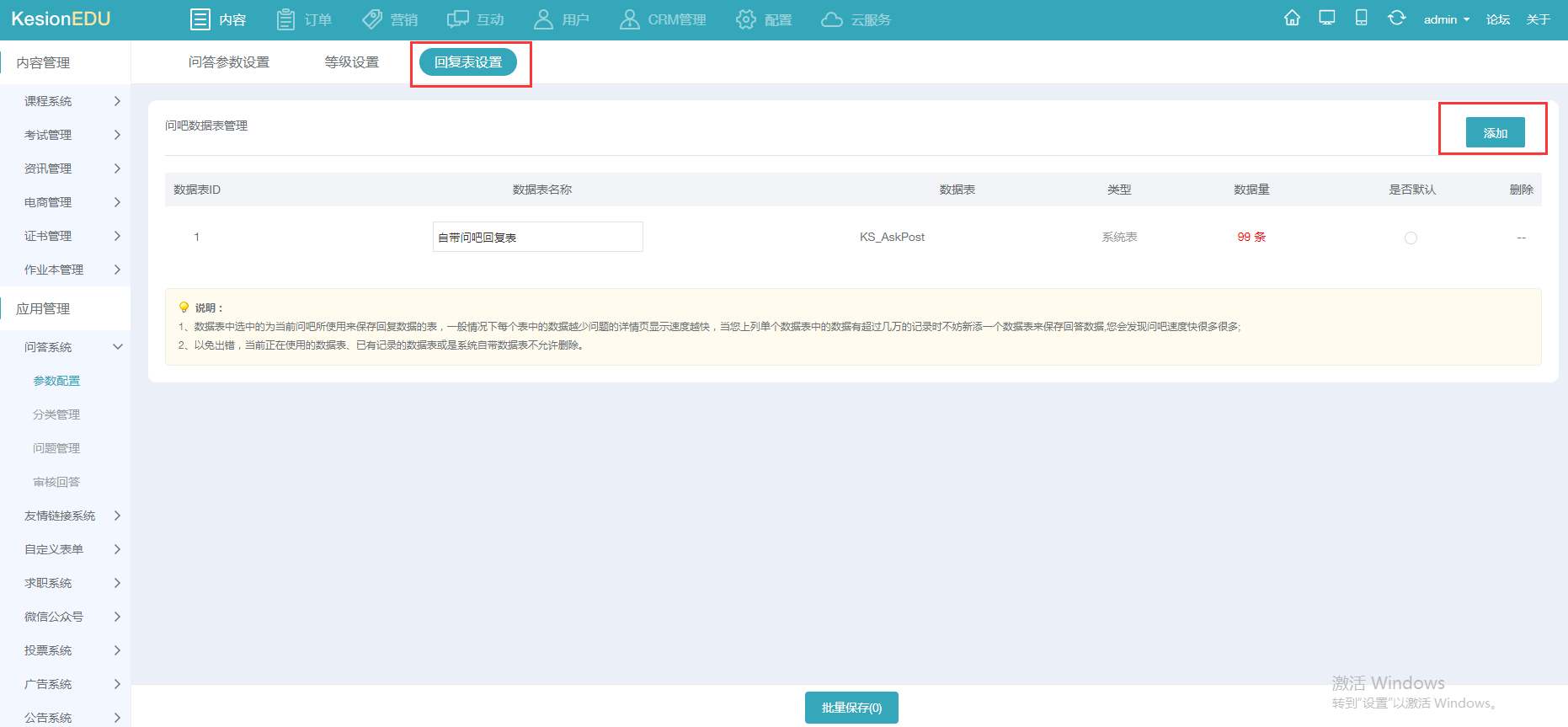1568x727 pixels.
Task: Click the data table name input field
Action: click(537, 238)
